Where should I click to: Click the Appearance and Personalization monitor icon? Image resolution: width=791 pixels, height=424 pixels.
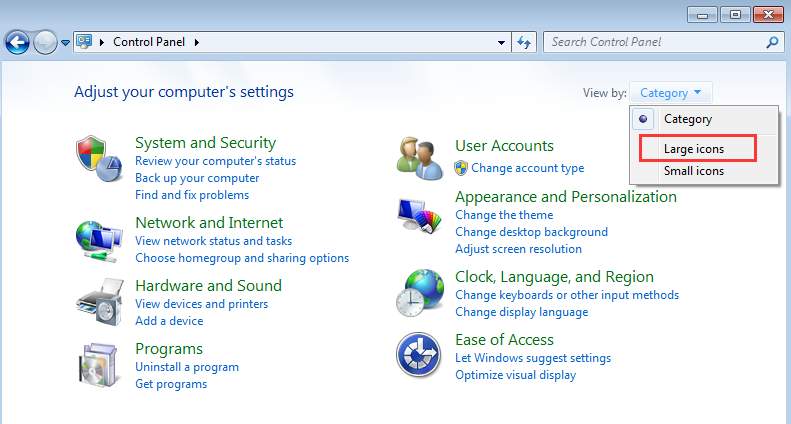point(419,217)
